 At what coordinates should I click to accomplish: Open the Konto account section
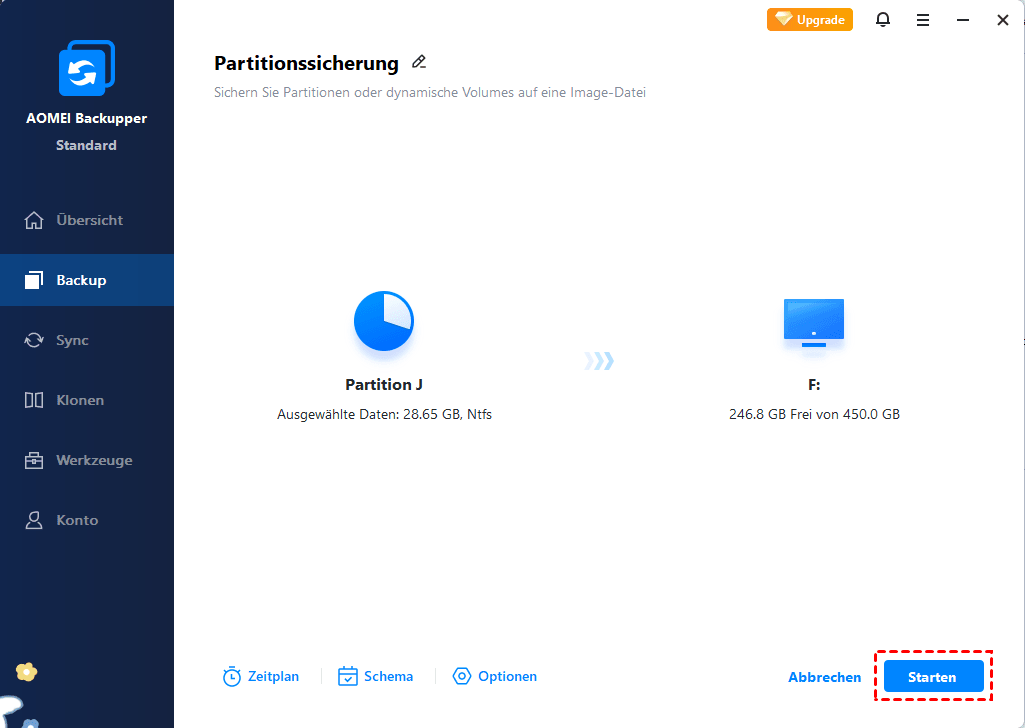(86, 520)
